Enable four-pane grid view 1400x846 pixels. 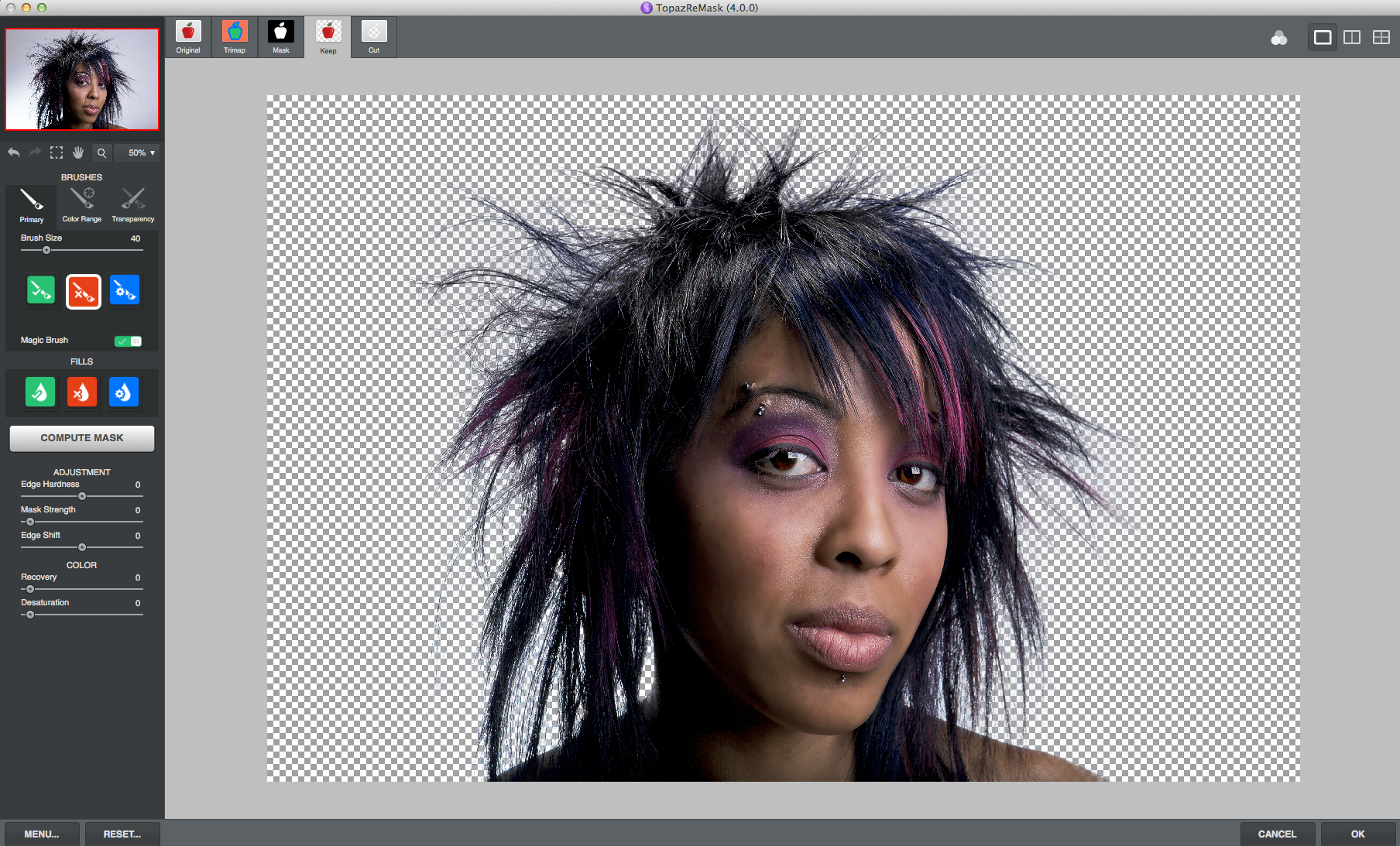pos(1381,37)
